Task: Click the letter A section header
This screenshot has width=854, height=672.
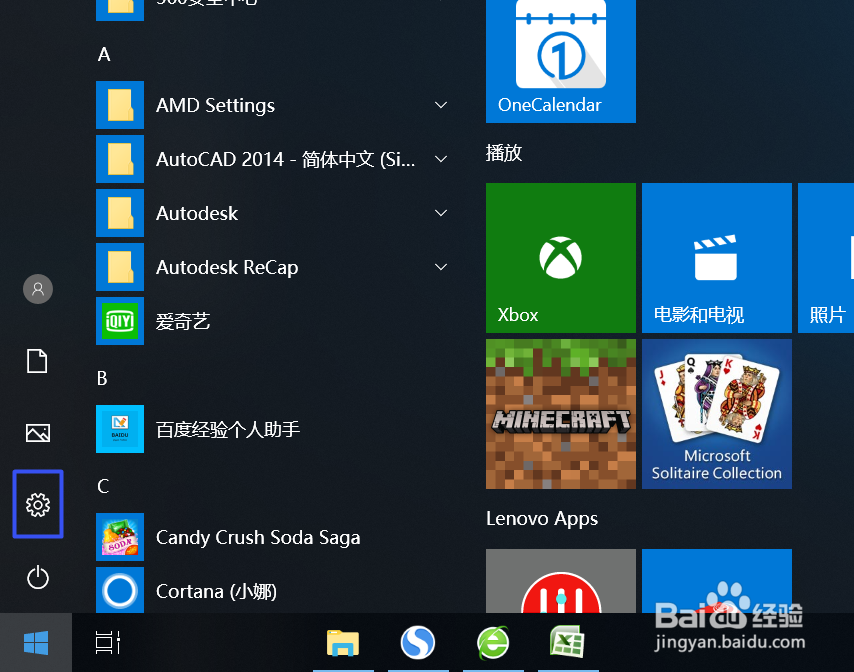Action: [104, 54]
